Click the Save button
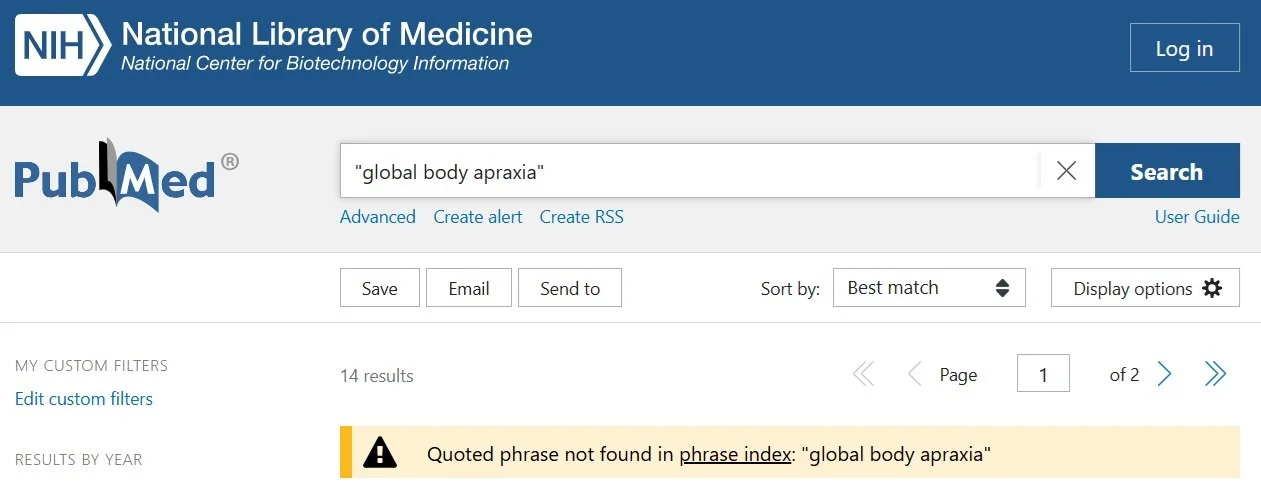The height and width of the screenshot is (489, 1261). 380,288
